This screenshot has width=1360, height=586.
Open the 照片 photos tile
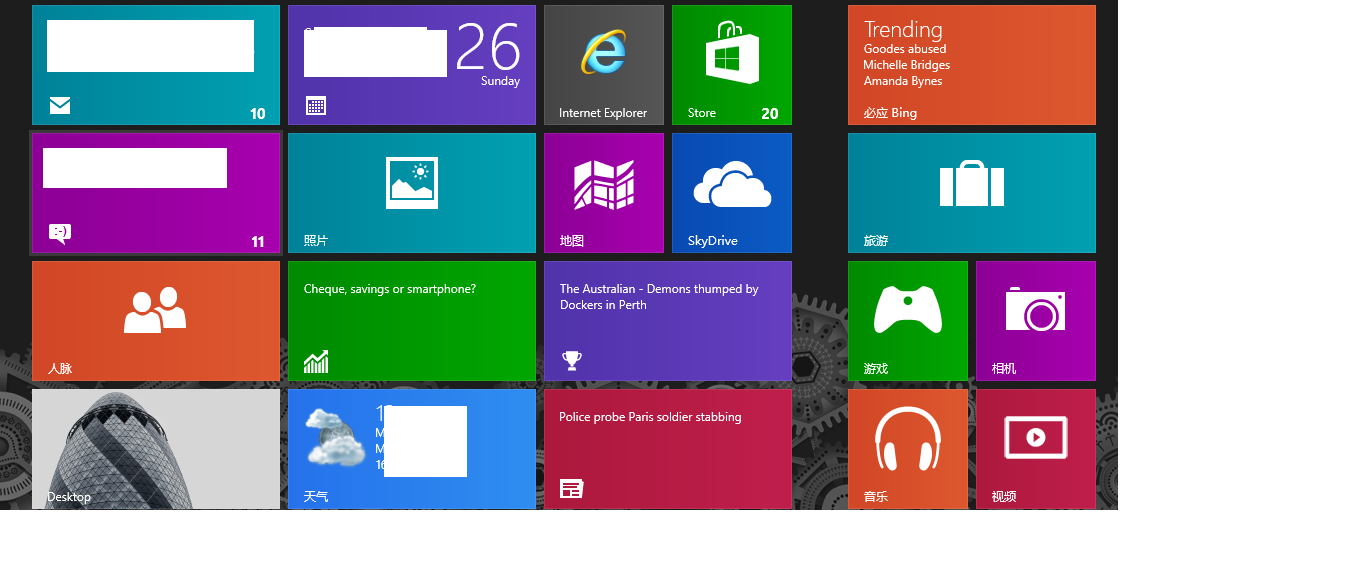pyautogui.click(x=412, y=193)
